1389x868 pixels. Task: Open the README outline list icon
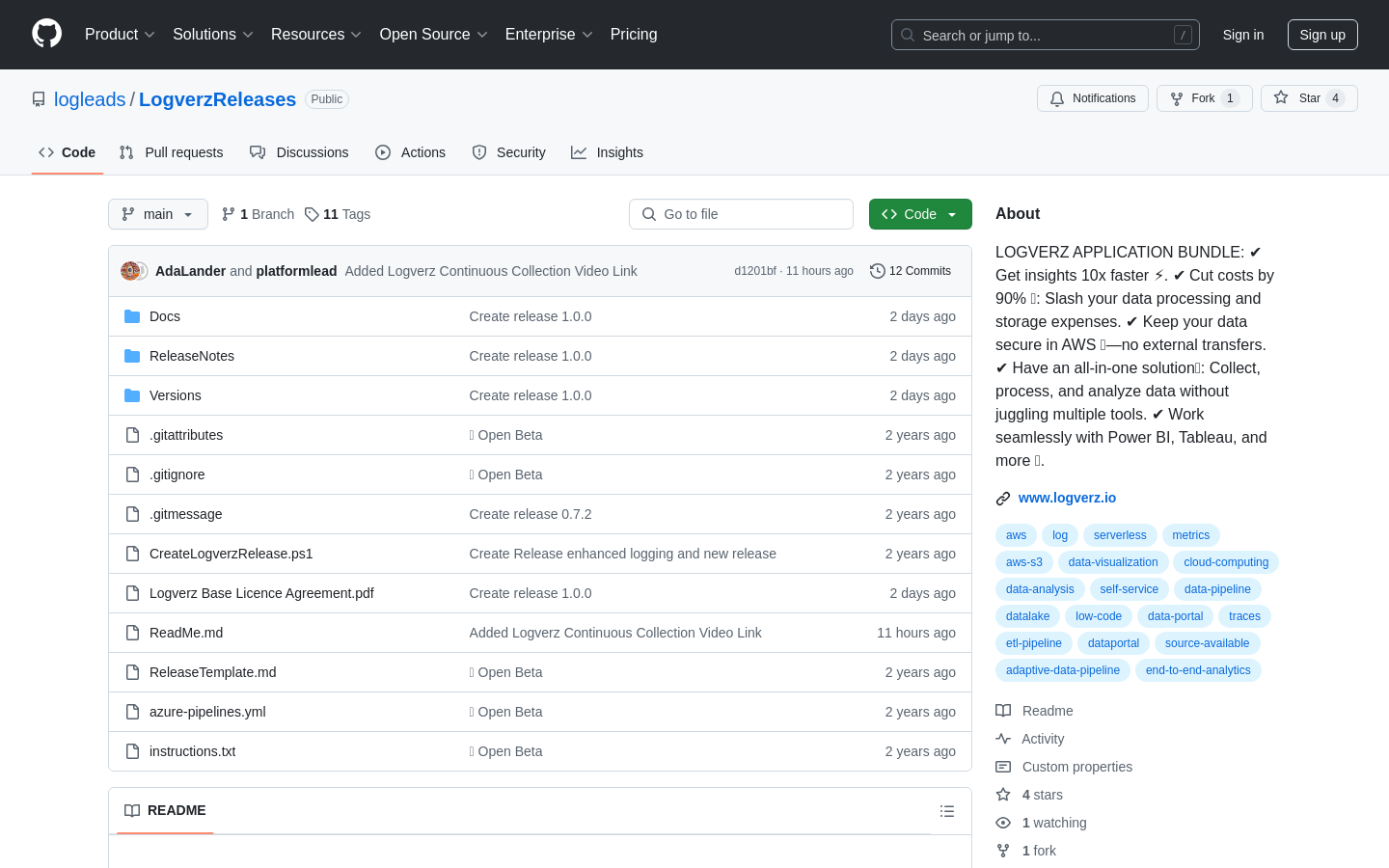(x=947, y=811)
